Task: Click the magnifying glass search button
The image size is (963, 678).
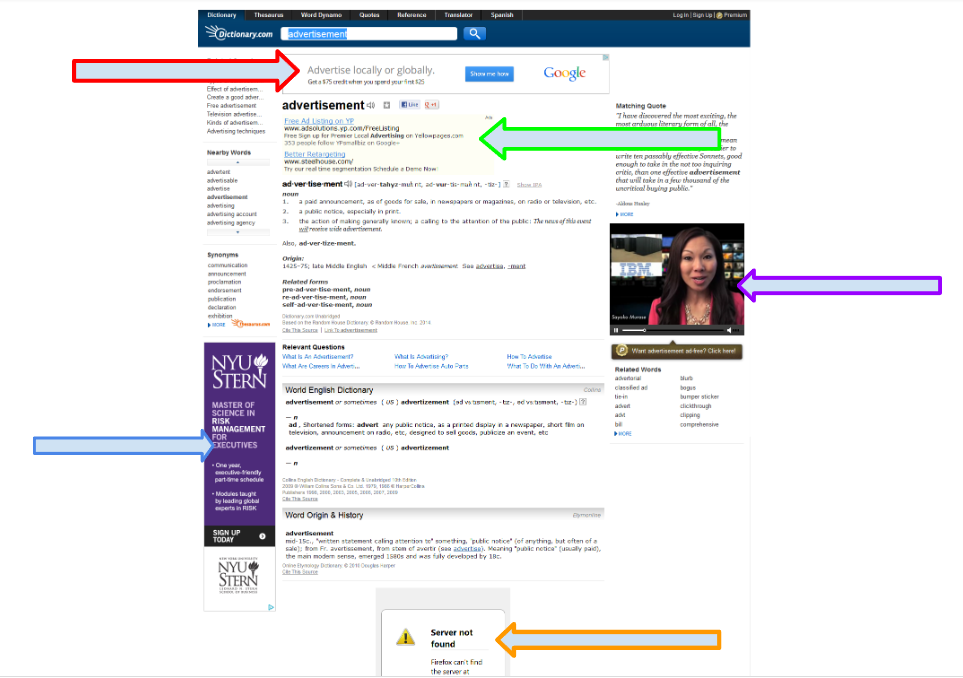Action: 475,34
